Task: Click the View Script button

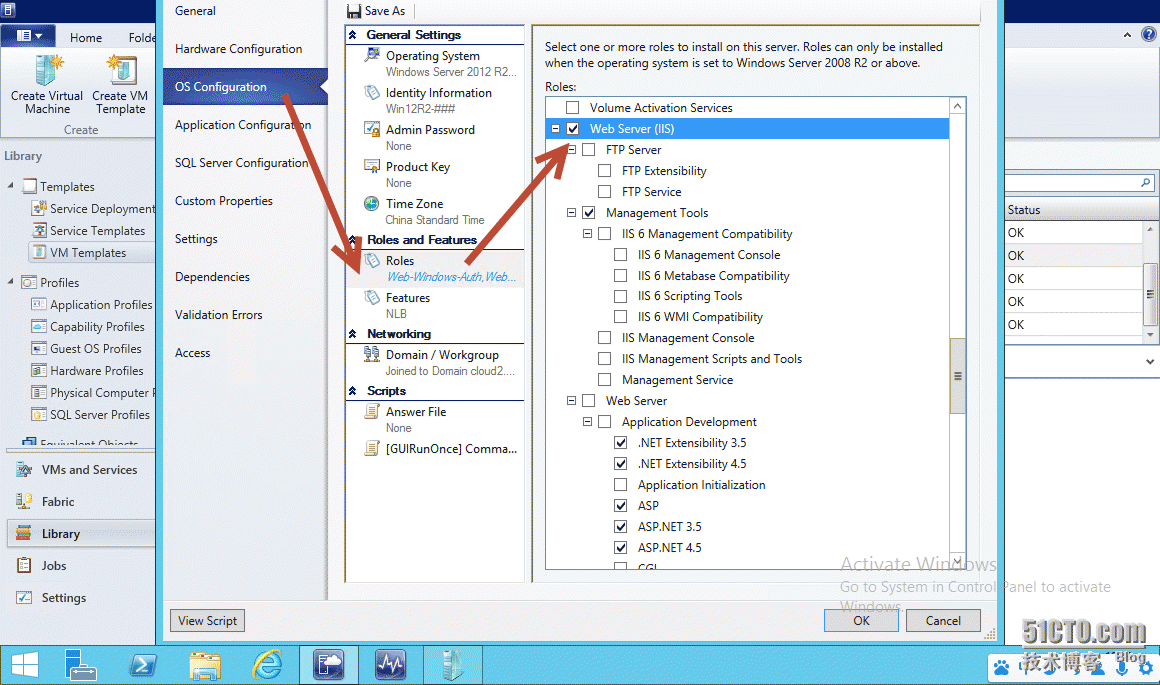Action: (207, 621)
